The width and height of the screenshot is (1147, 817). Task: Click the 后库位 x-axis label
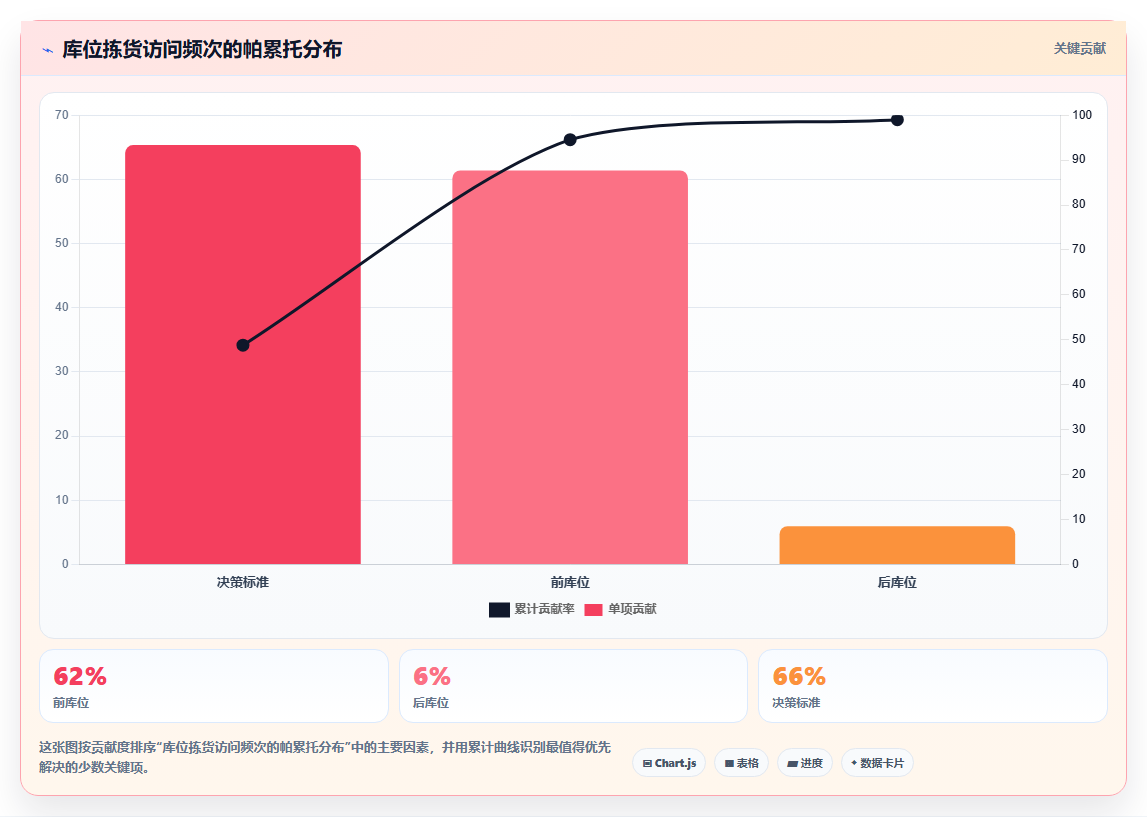click(x=897, y=582)
